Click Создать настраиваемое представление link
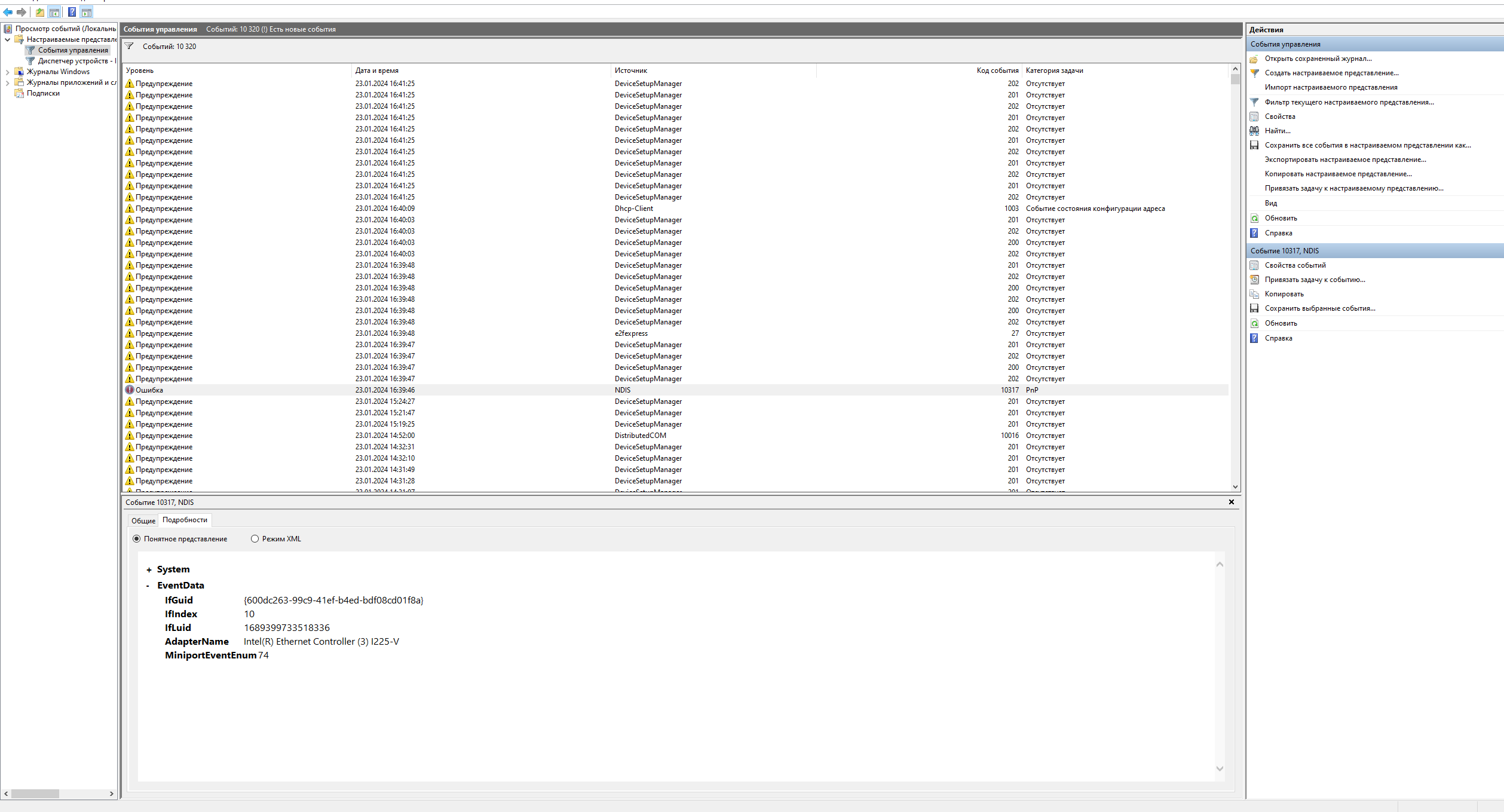The width and height of the screenshot is (1504, 812). pyautogui.click(x=1332, y=73)
